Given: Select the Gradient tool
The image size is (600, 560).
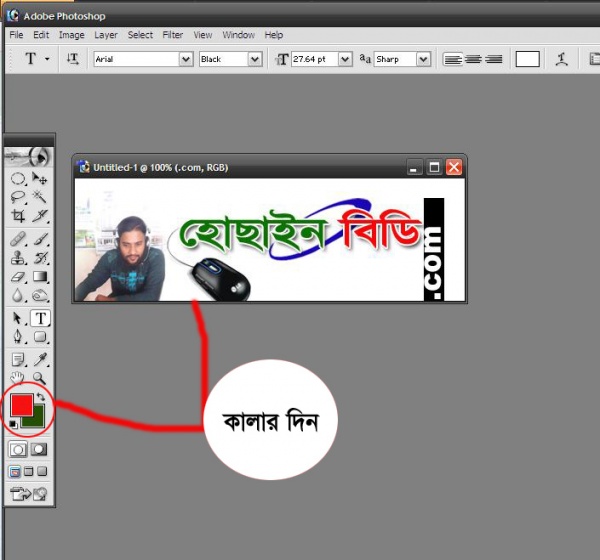Looking at the screenshot, I should click(40, 277).
